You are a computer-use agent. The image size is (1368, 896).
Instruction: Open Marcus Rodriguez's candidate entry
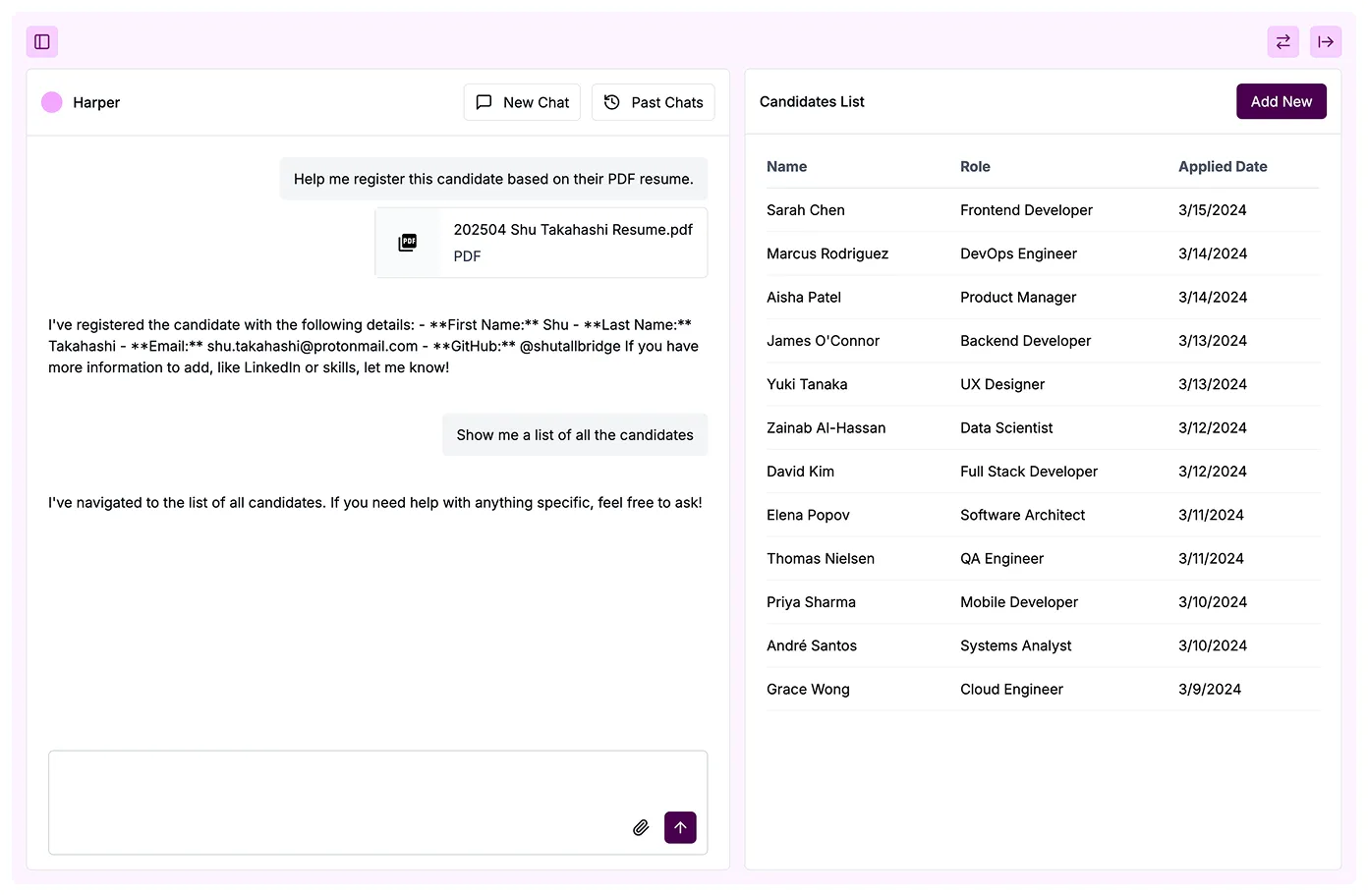coord(827,253)
